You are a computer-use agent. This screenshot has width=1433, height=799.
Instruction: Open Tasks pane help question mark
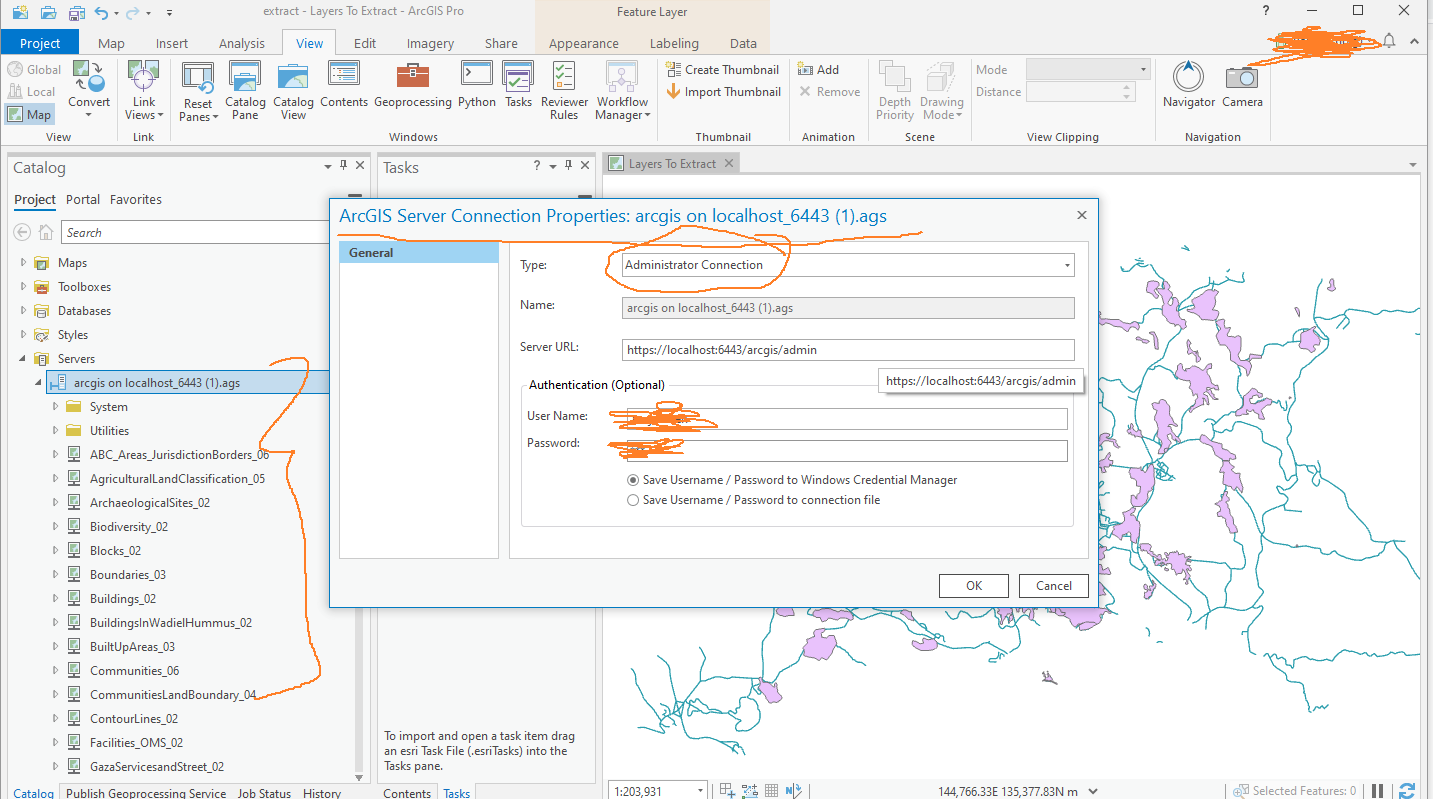click(537, 166)
